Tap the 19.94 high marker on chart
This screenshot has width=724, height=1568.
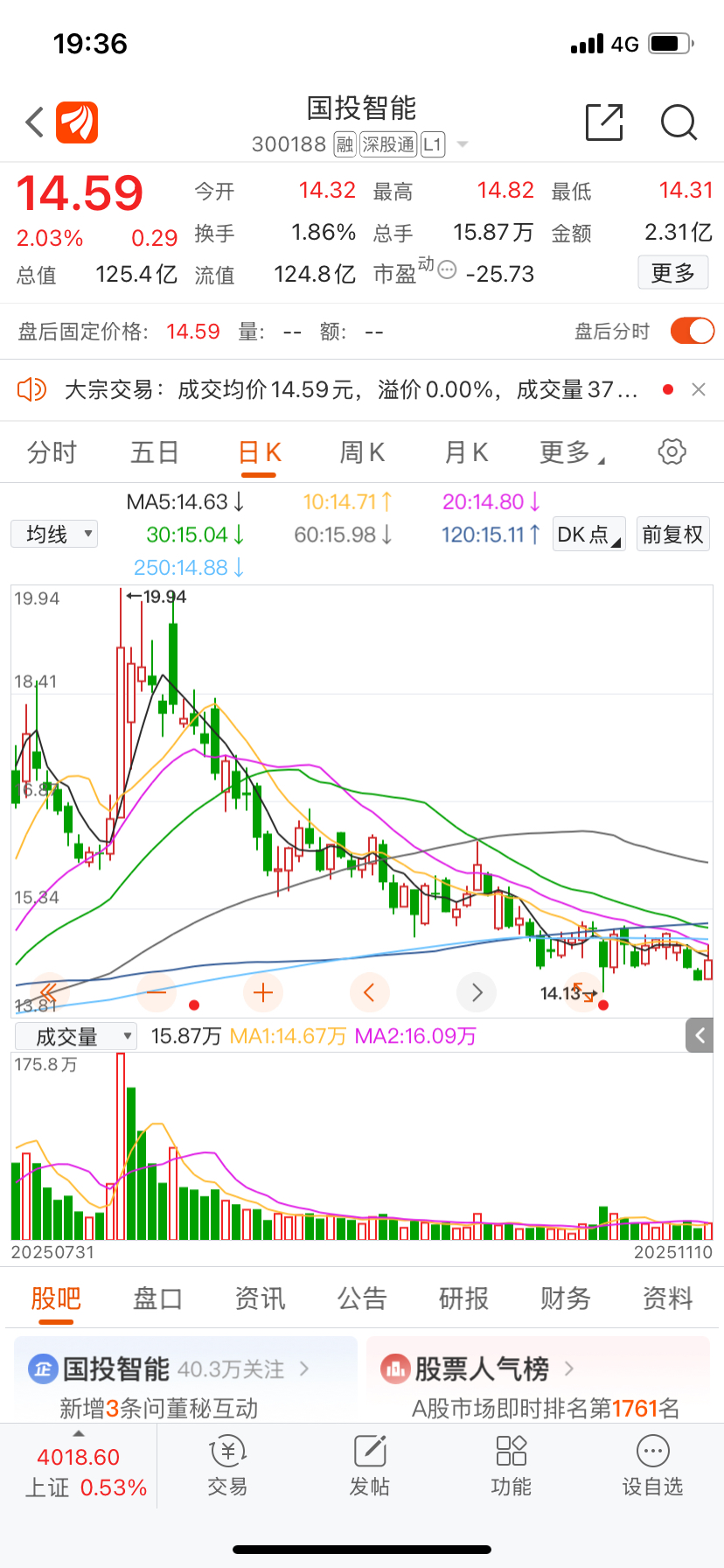157,597
